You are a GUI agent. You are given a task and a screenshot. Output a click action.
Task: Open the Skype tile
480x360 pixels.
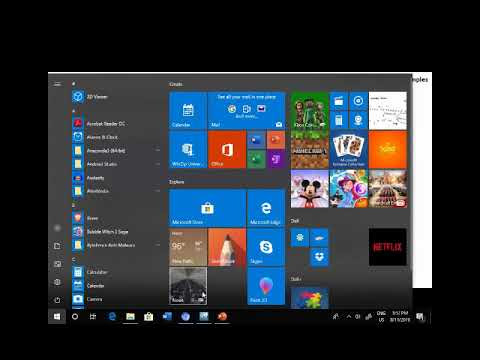(x=266, y=247)
